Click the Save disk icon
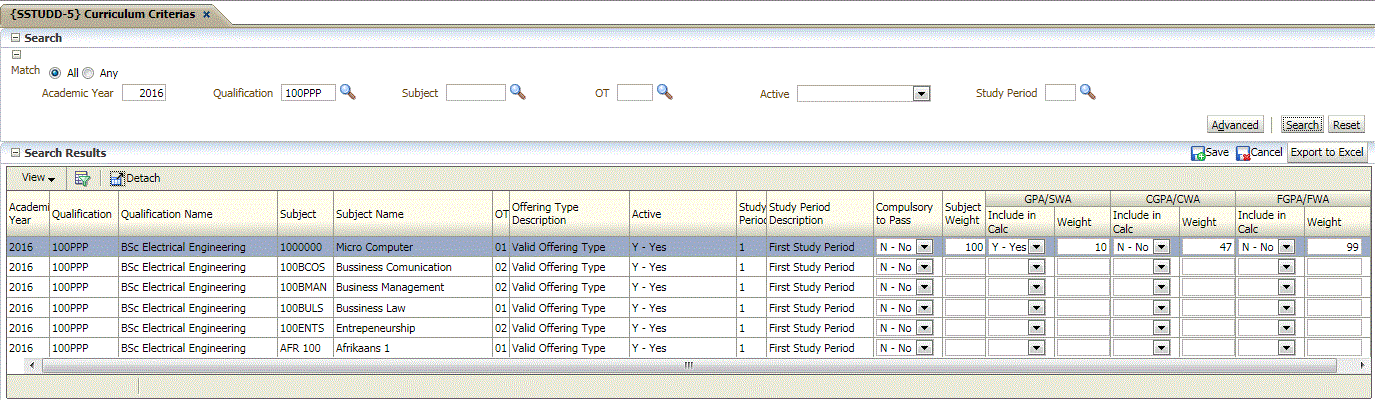The image size is (1375, 400). coord(1198,153)
